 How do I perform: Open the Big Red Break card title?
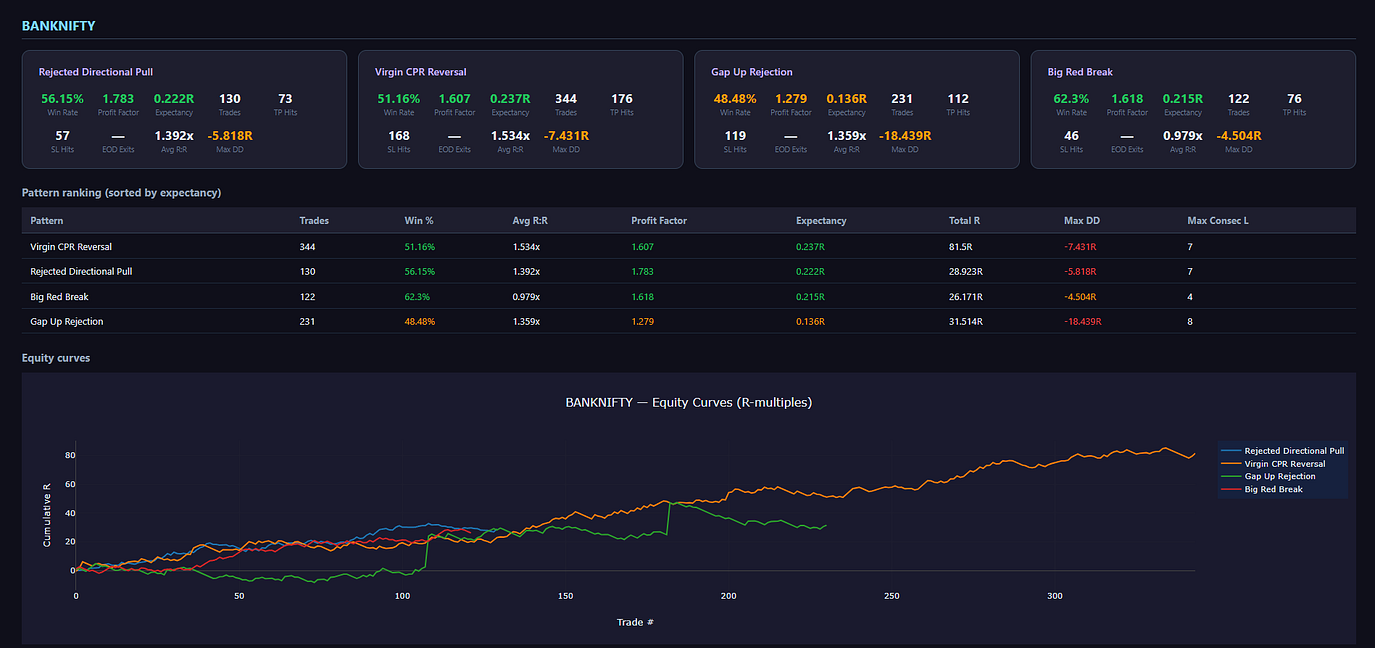pos(1080,72)
